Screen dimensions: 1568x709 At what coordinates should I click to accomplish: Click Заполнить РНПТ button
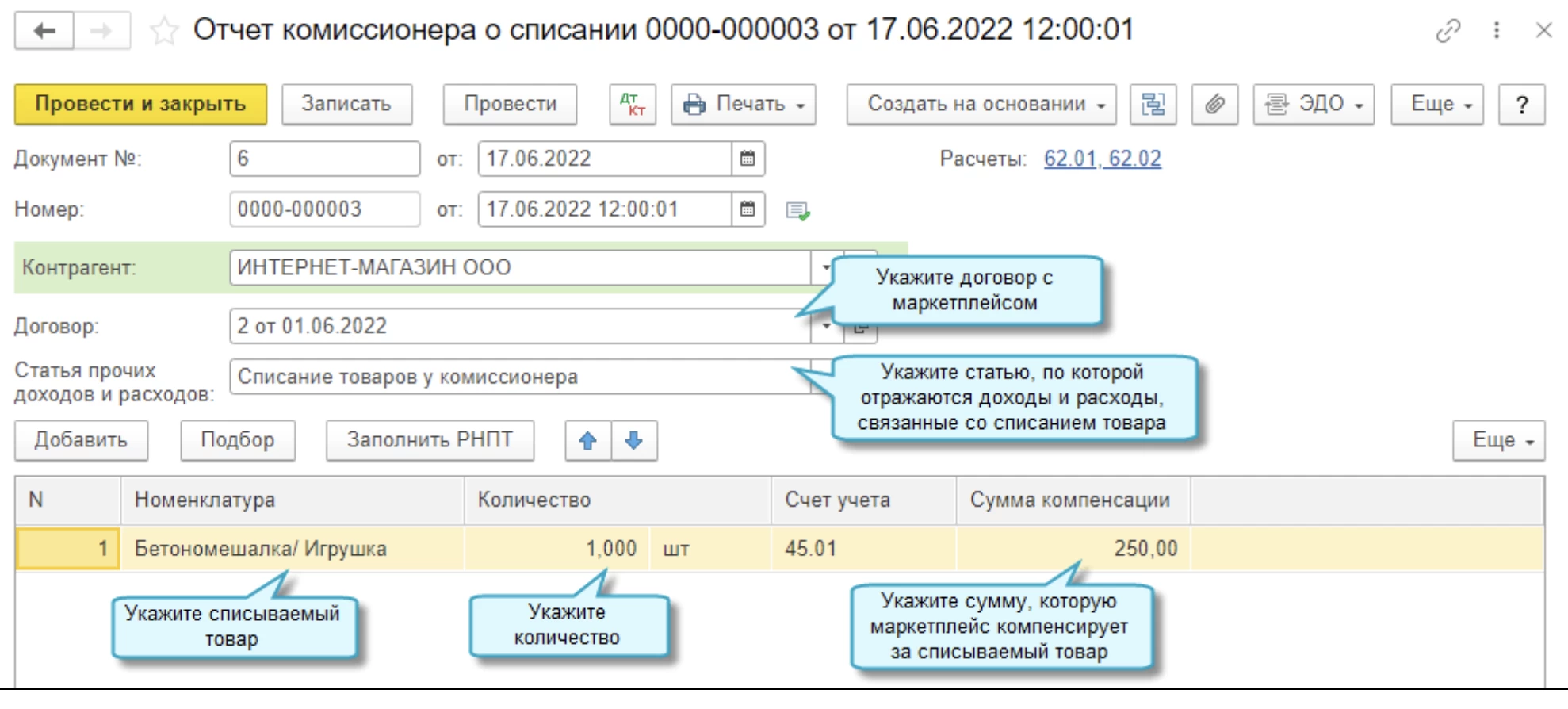(430, 440)
